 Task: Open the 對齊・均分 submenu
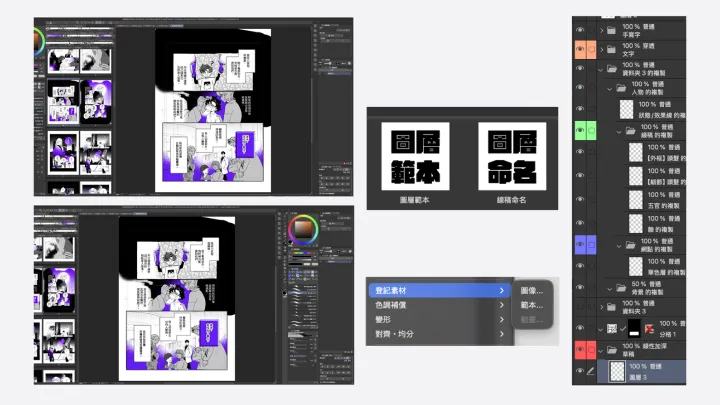[x=439, y=334]
